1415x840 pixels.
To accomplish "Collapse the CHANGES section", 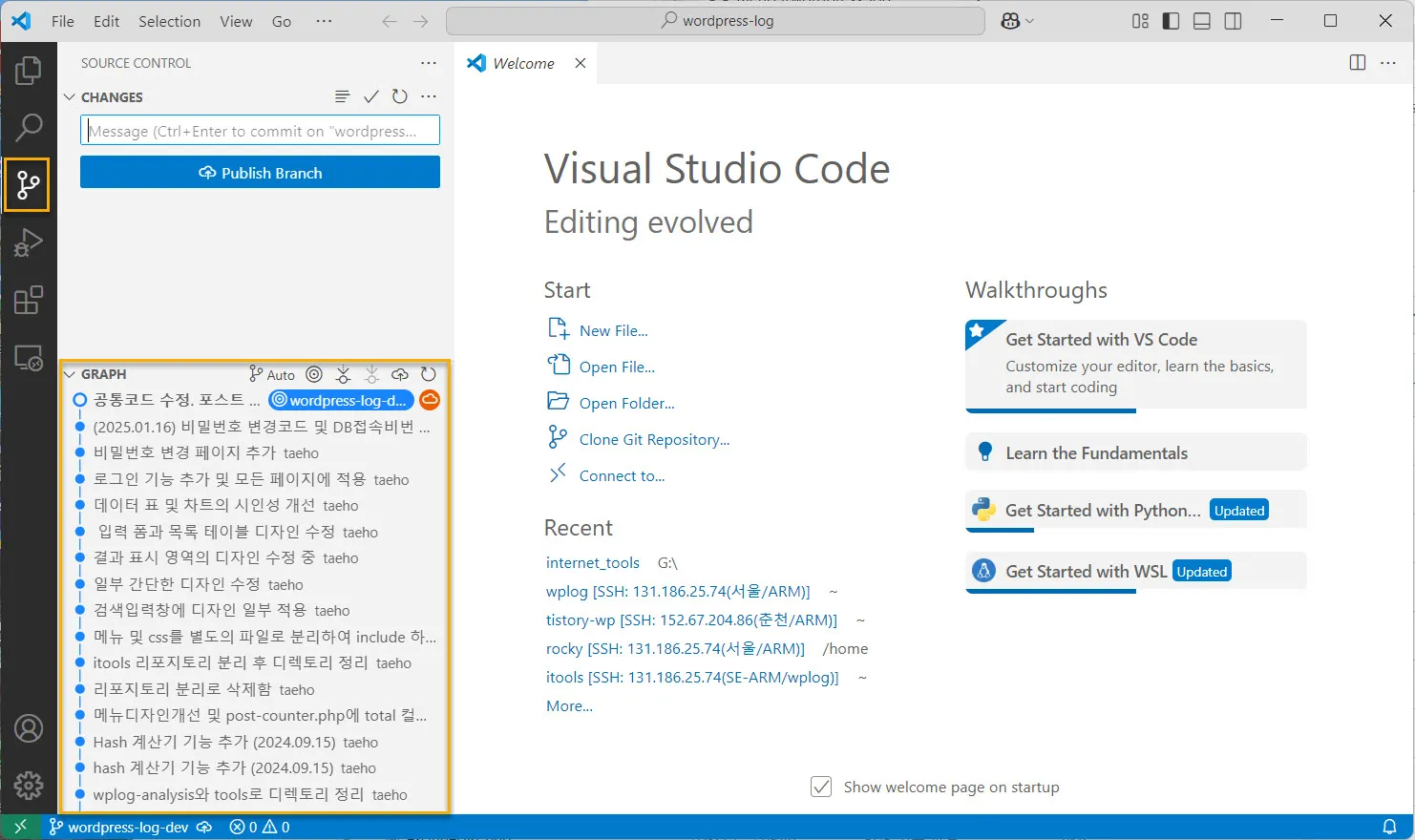I will tap(70, 97).
